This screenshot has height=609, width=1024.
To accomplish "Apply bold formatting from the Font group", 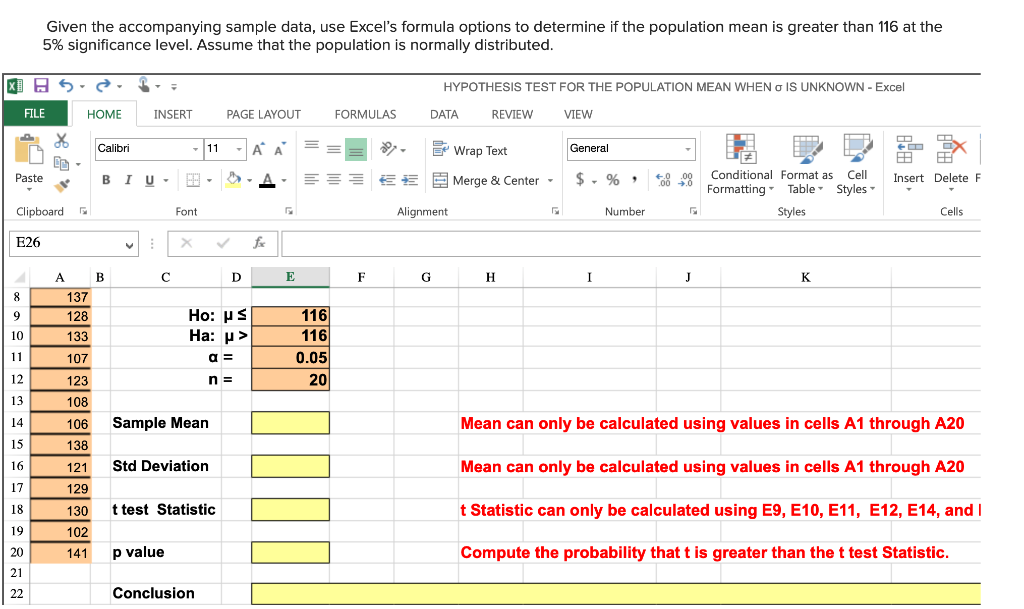I will tap(105, 178).
